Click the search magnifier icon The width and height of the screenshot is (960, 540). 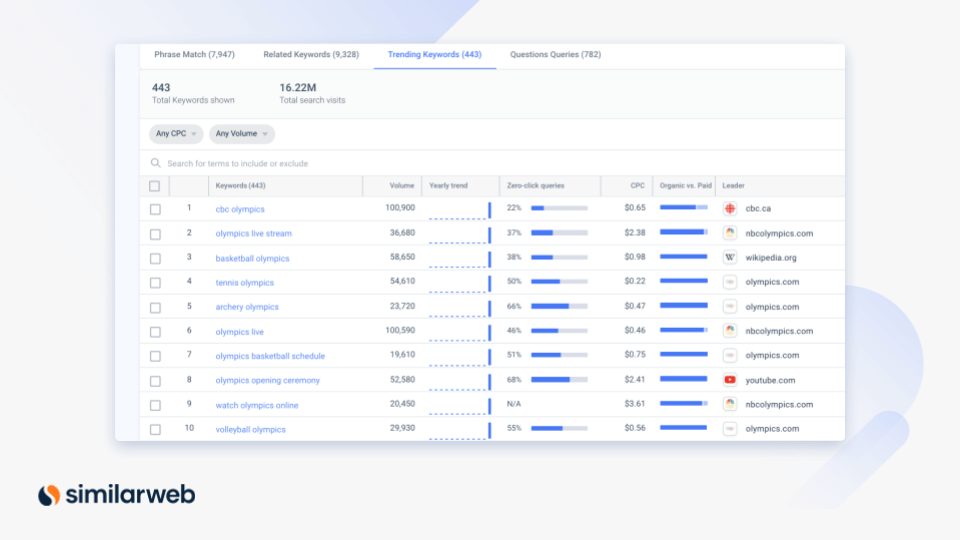point(156,163)
